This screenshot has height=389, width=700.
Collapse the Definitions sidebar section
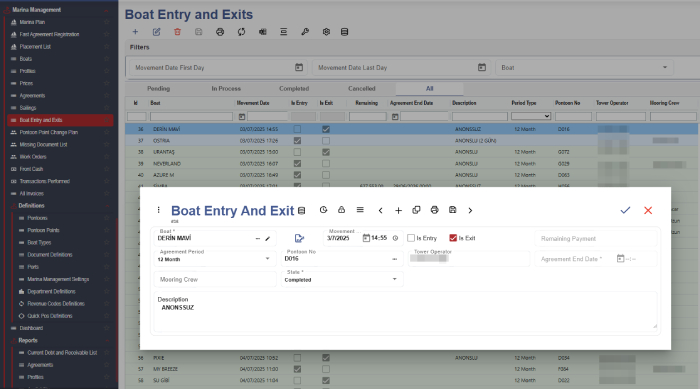(x=107, y=206)
